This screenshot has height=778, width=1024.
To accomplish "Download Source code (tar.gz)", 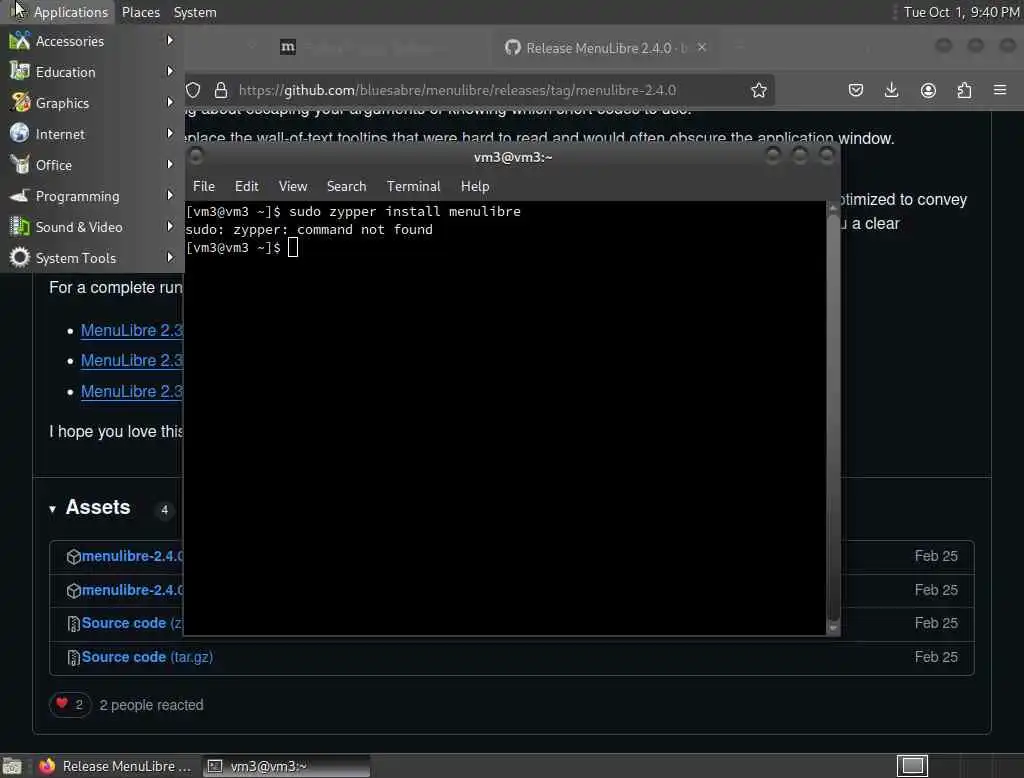I will pyautogui.click(x=147, y=656).
